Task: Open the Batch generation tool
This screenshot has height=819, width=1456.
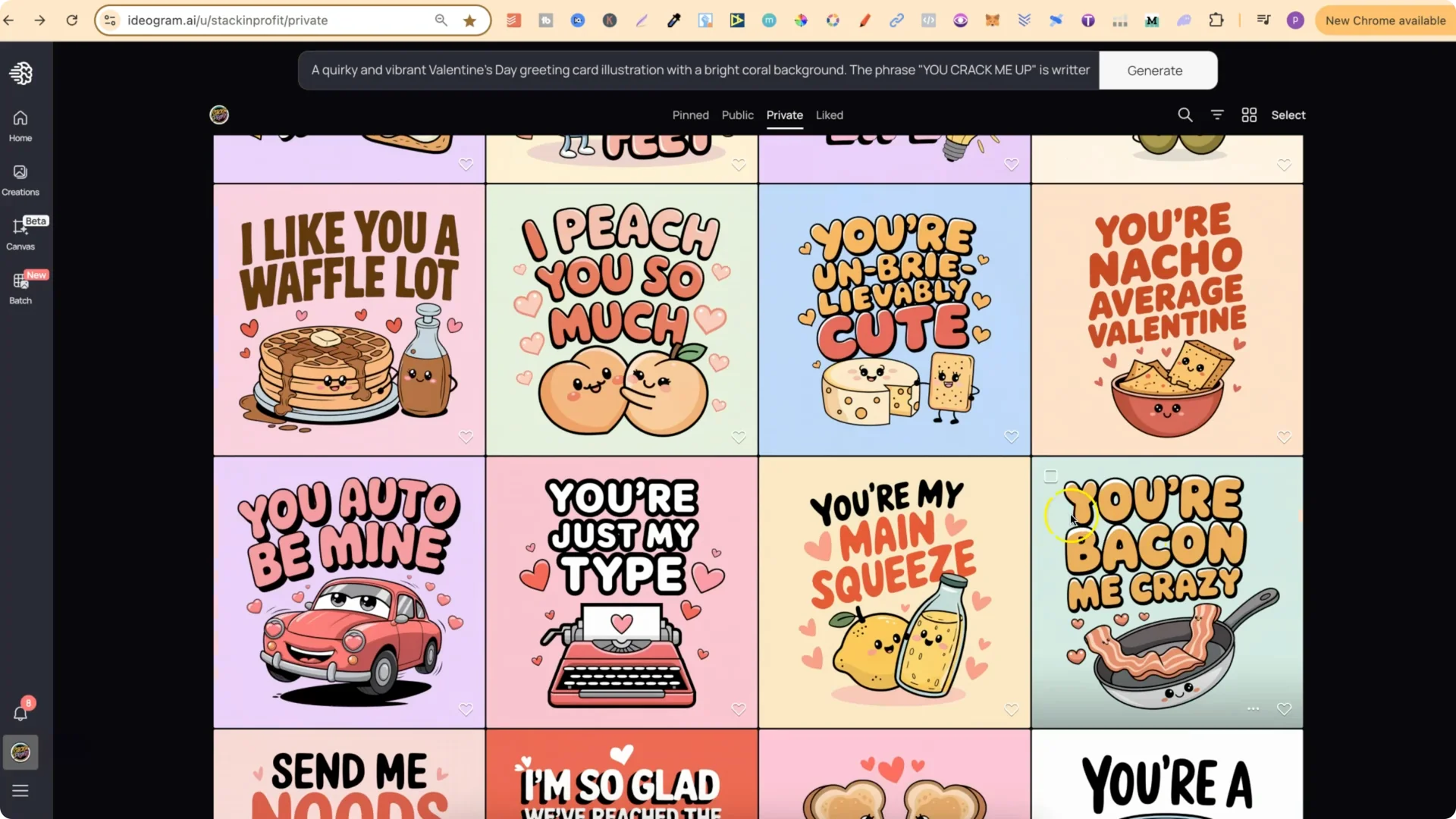Action: pyautogui.click(x=20, y=287)
